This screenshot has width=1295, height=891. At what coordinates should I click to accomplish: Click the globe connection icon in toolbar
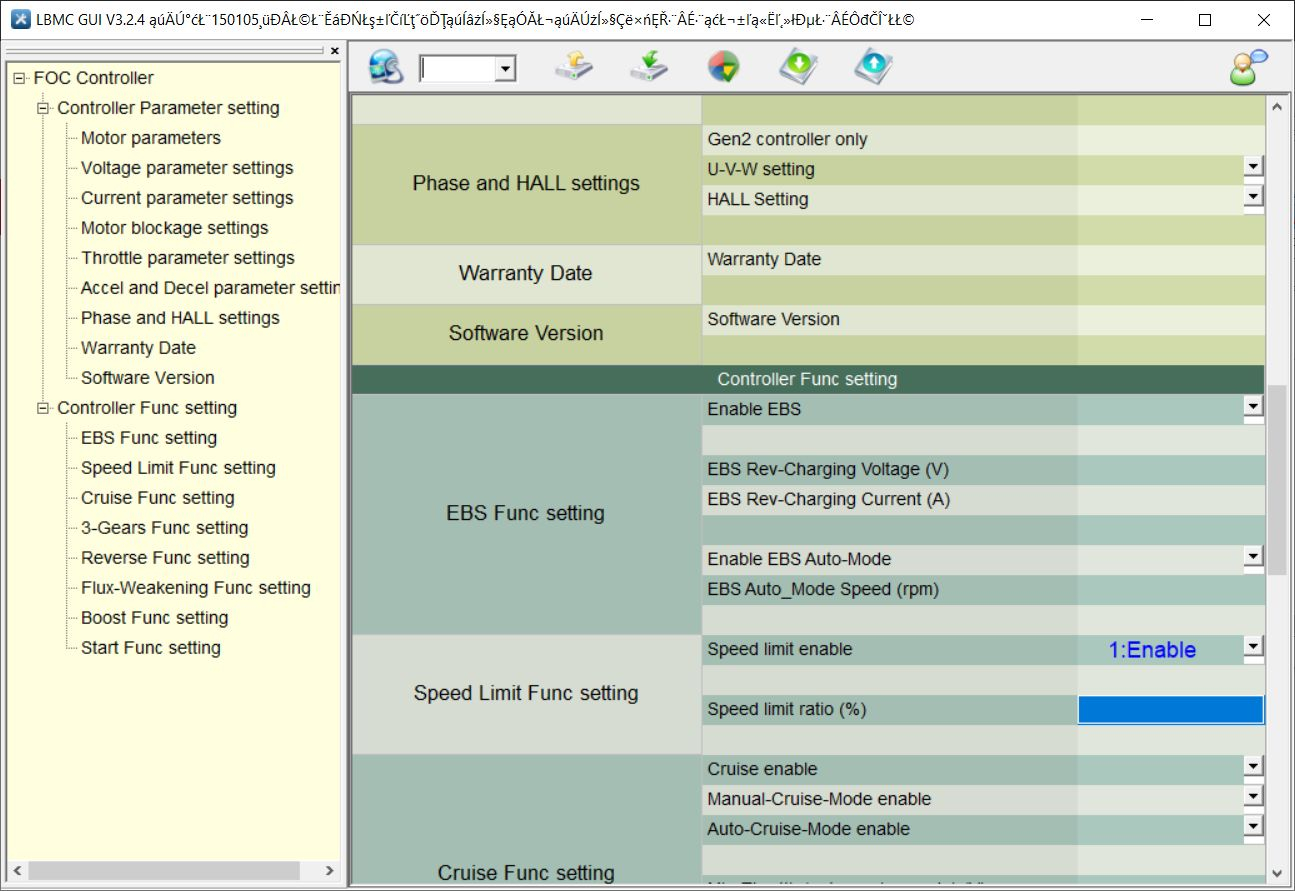click(x=385, y=67)
